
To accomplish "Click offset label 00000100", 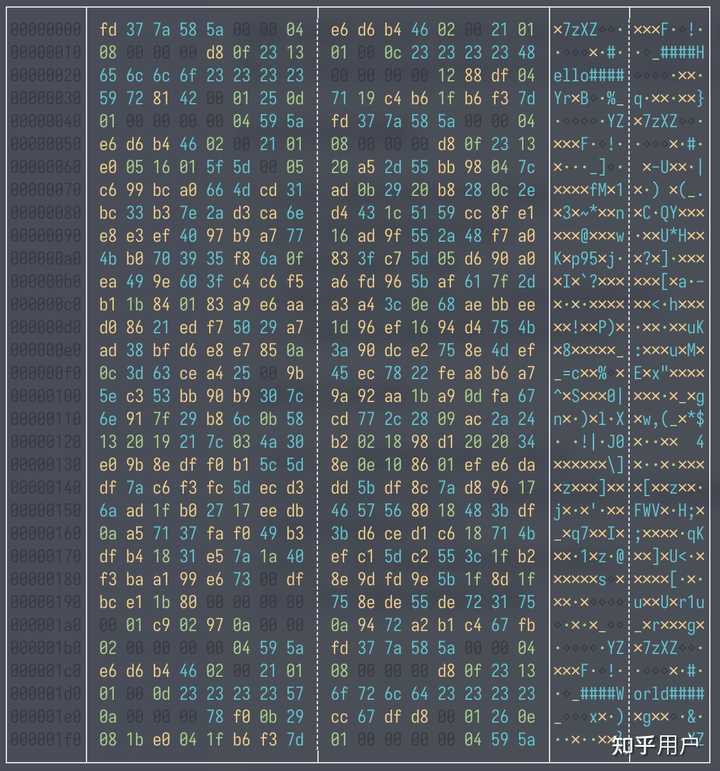I will point(45,396).
